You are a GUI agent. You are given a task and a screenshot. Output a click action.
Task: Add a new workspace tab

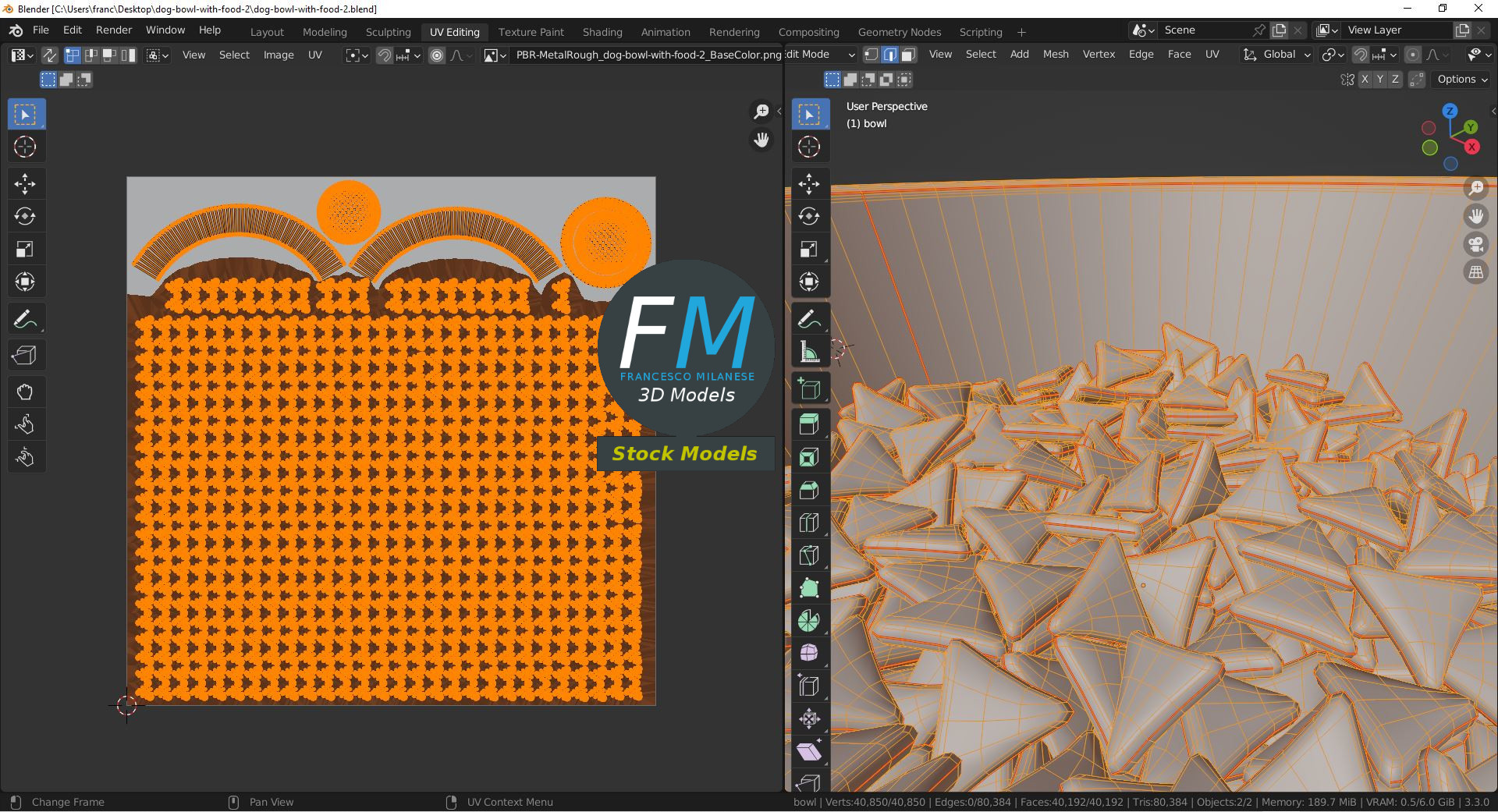tap(1021, 32)
